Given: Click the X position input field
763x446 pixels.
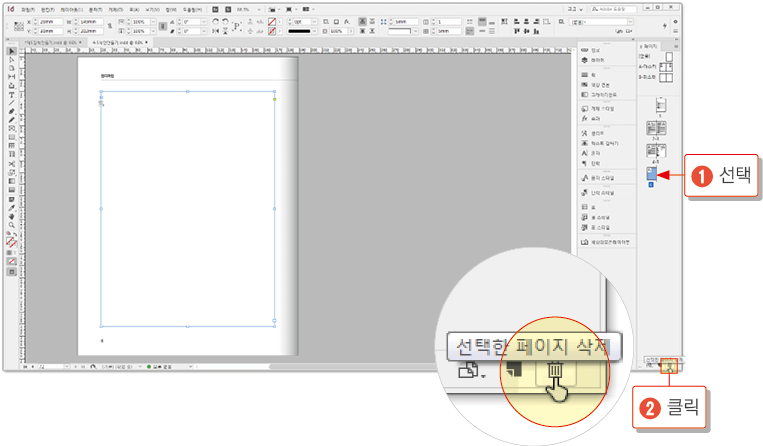Looking at the screenshot, I should point(51,22).
